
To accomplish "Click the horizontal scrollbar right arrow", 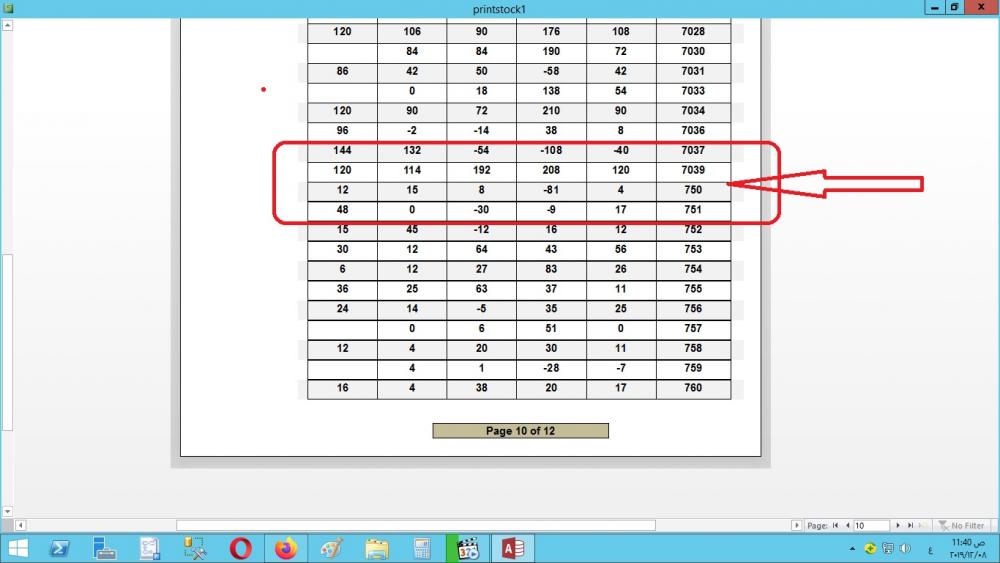I will [796, 525].
